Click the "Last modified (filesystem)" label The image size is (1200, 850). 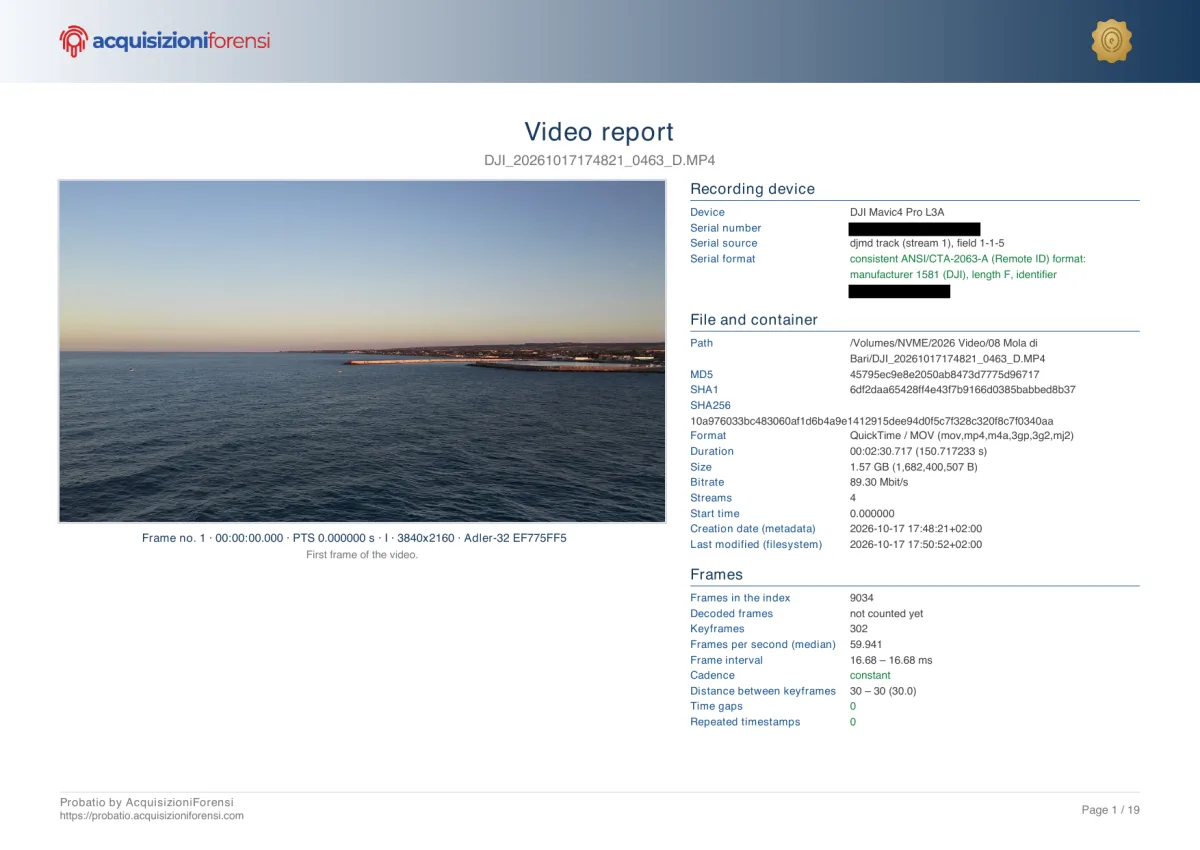(756, 545)
